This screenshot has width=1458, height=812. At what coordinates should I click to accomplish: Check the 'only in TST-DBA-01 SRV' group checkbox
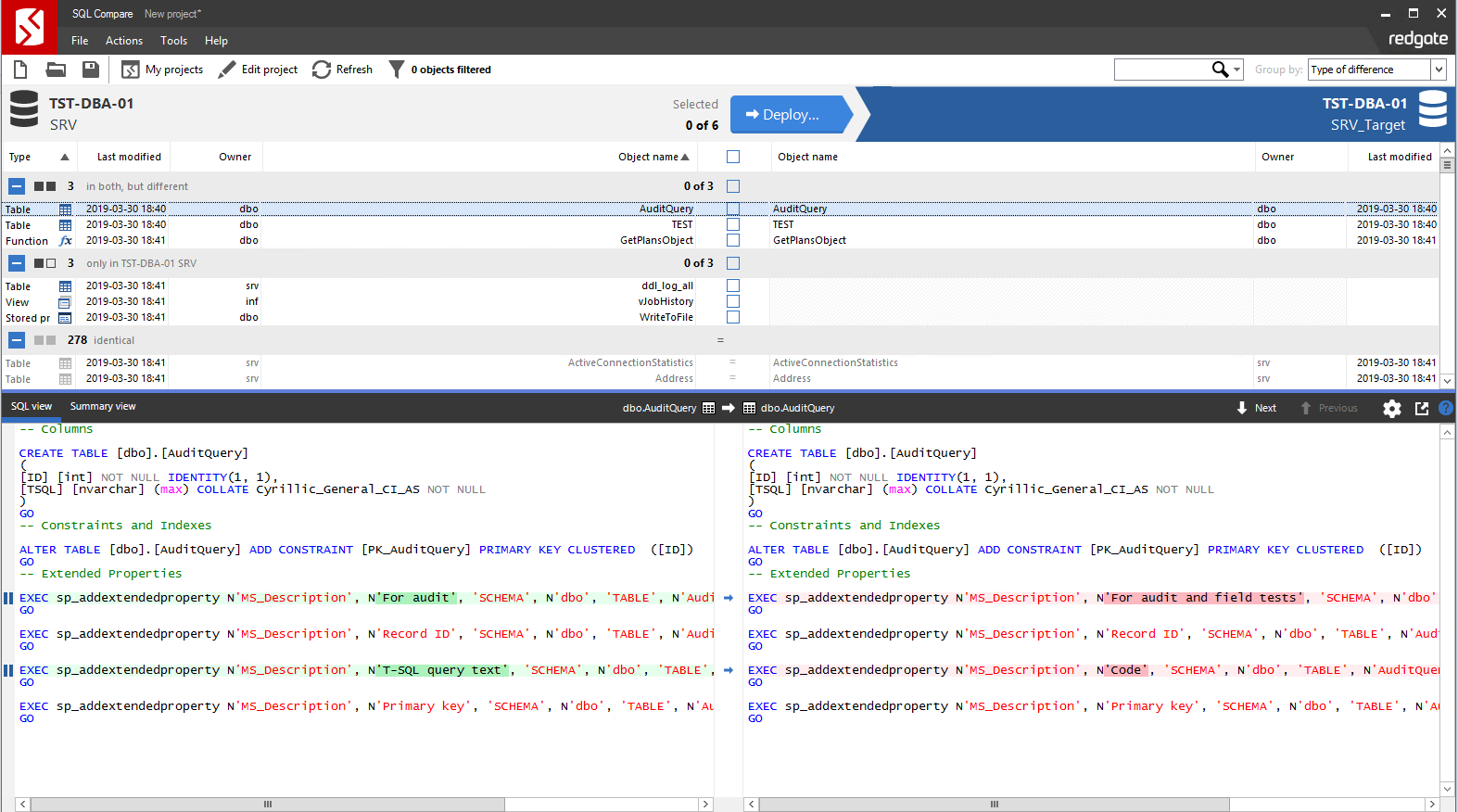pos(733,263)
